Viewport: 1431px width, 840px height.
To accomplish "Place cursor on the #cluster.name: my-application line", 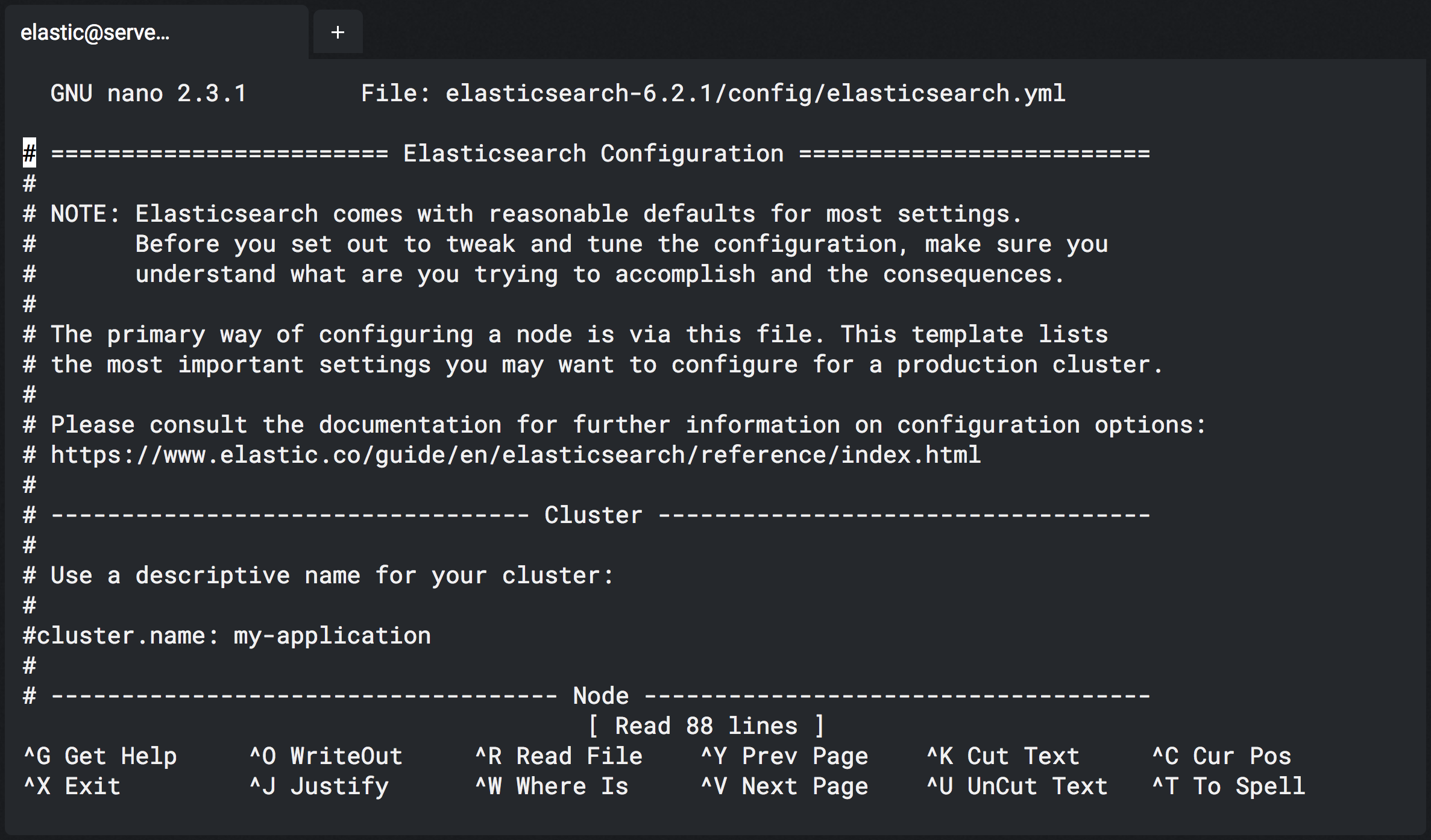I will pos(227,636).
